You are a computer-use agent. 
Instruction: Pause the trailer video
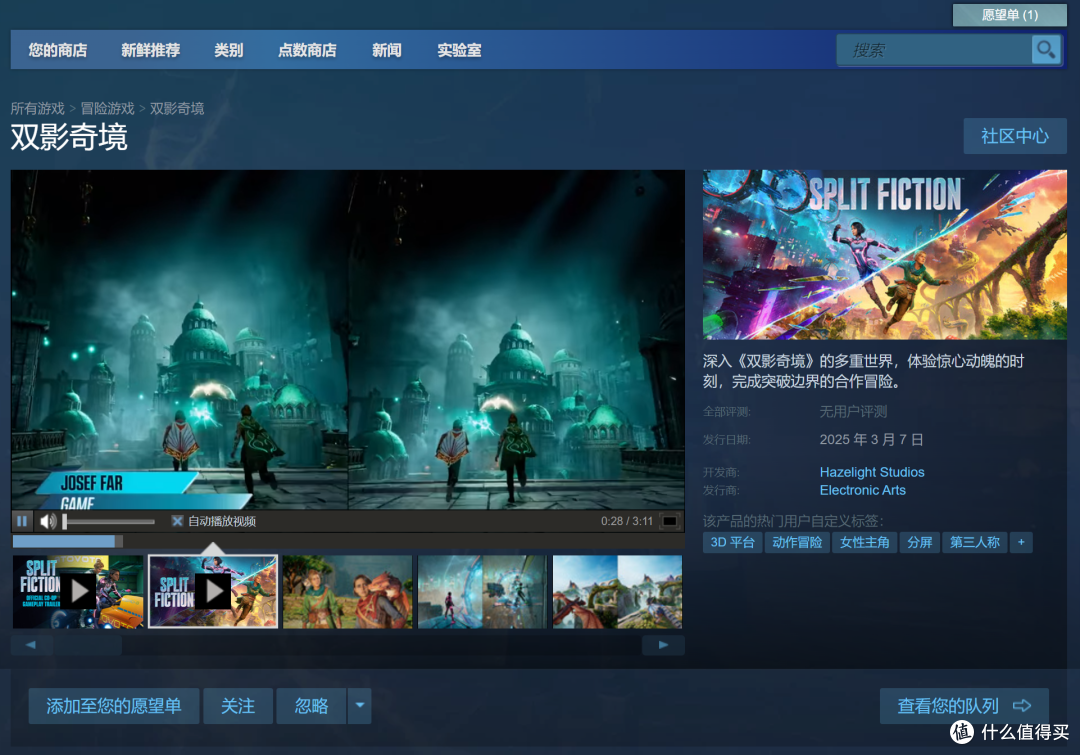point(22,521)
